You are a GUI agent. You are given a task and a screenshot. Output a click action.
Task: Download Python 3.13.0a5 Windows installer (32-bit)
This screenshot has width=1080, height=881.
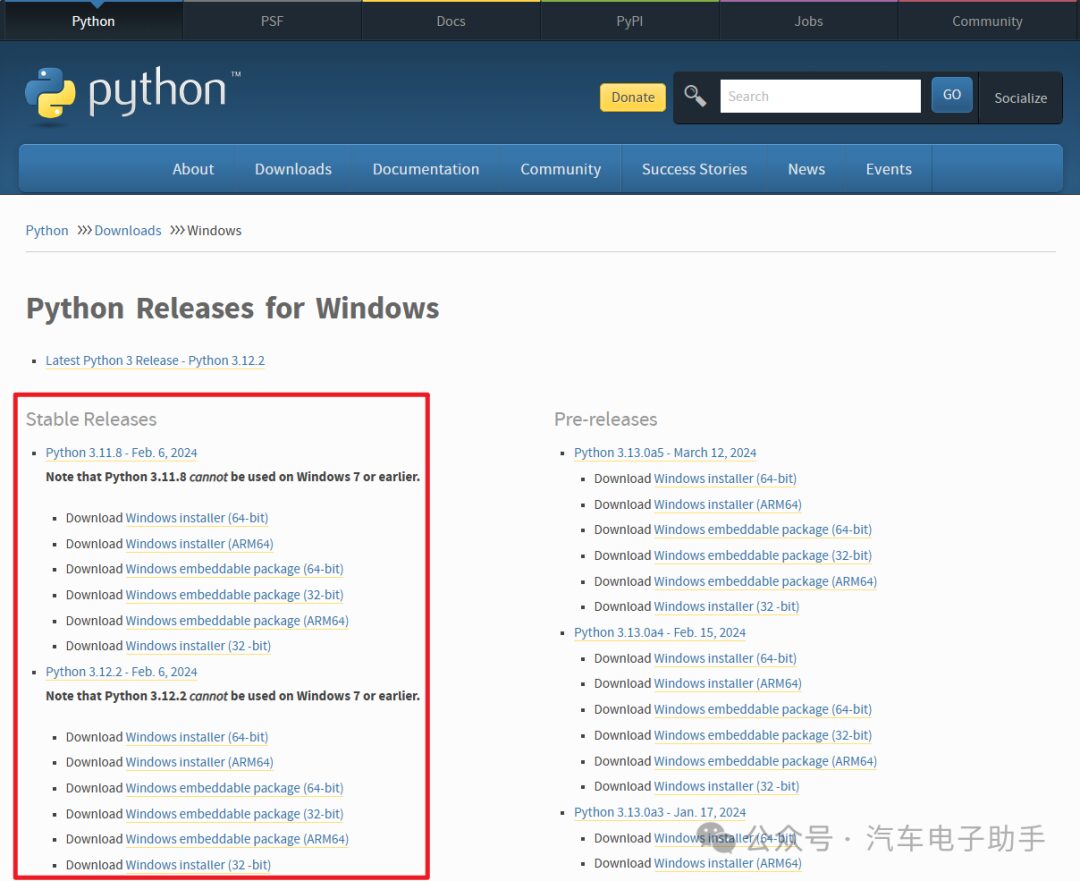click(x=727, y=607)
